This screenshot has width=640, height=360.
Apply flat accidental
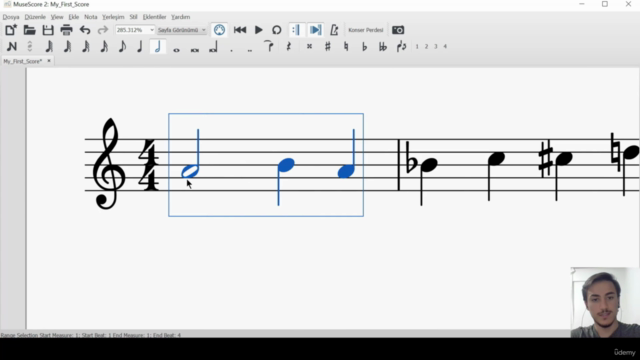click(364, 47)
